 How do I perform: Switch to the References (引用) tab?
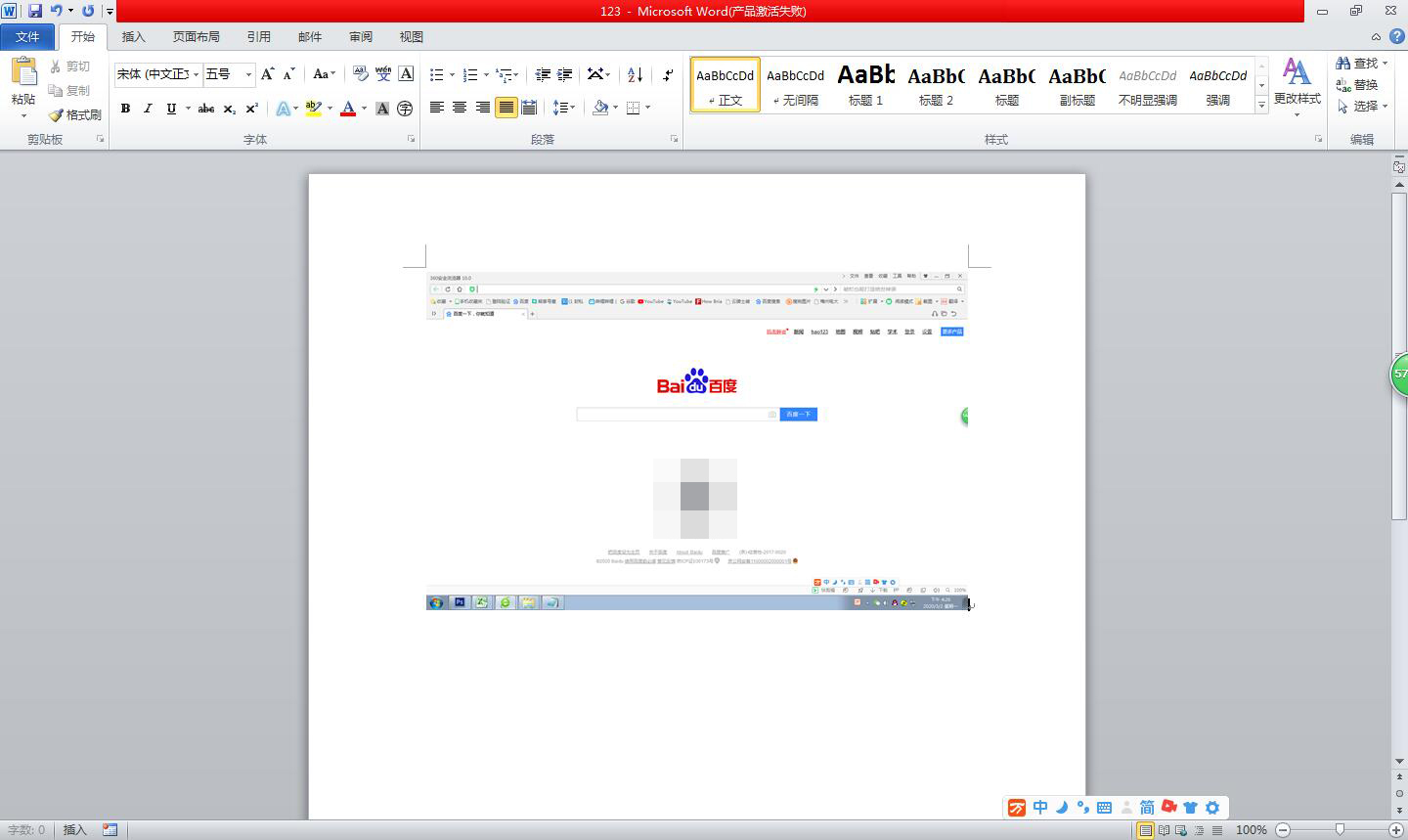pos(258,37)
